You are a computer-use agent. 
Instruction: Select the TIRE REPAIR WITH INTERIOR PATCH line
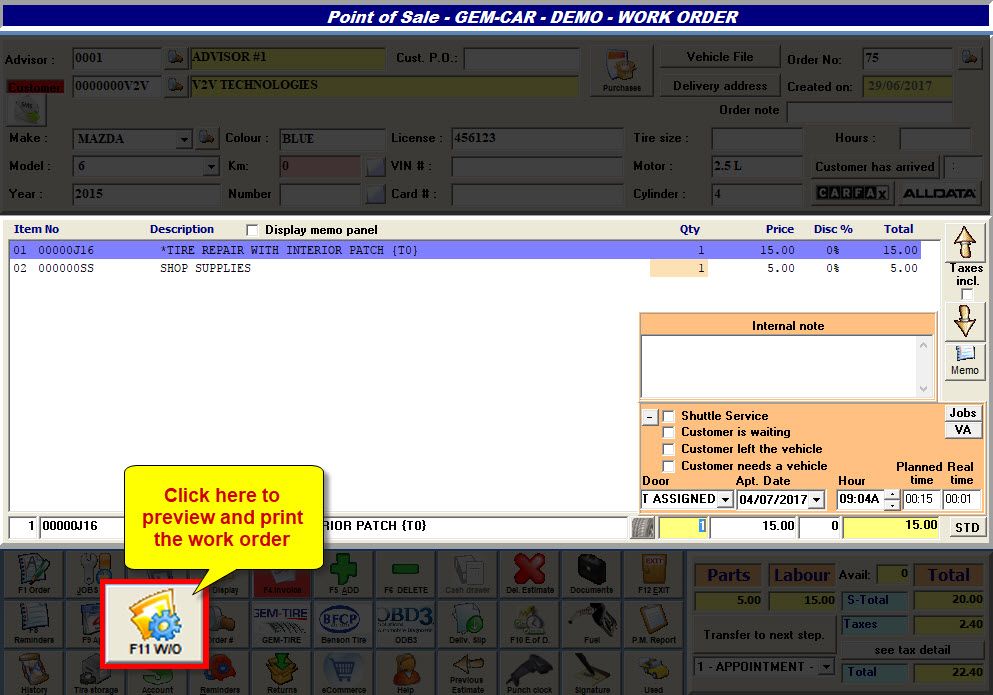tap(465, 250)
